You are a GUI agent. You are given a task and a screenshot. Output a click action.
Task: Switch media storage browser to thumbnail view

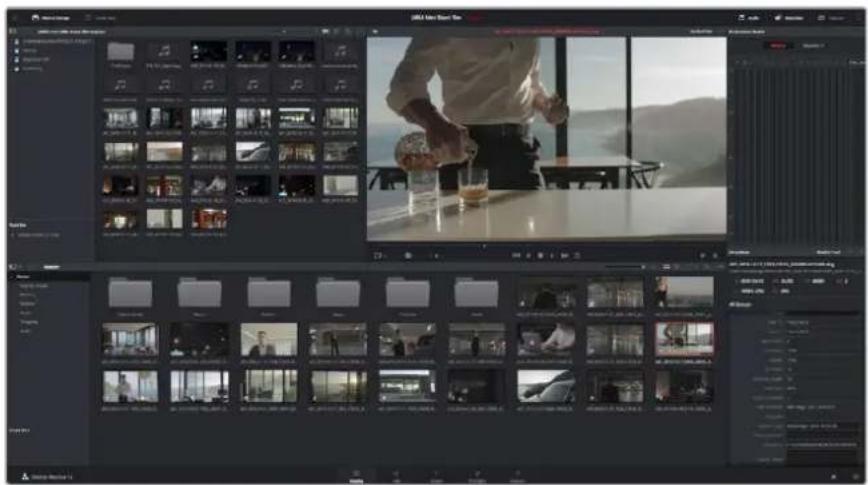[326, 32]
